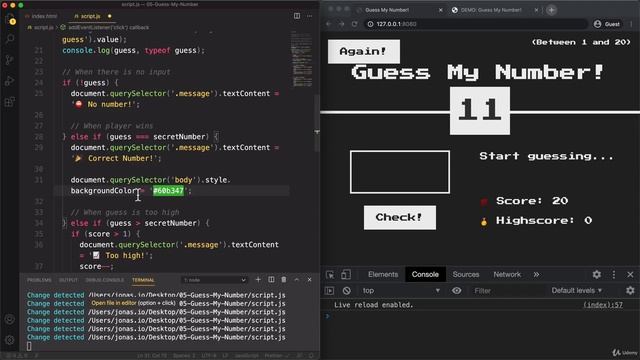Expand the JavaScript context 'top' dropdown
The width and height of the screenshot is (640, 360).
tap(402, 291)
